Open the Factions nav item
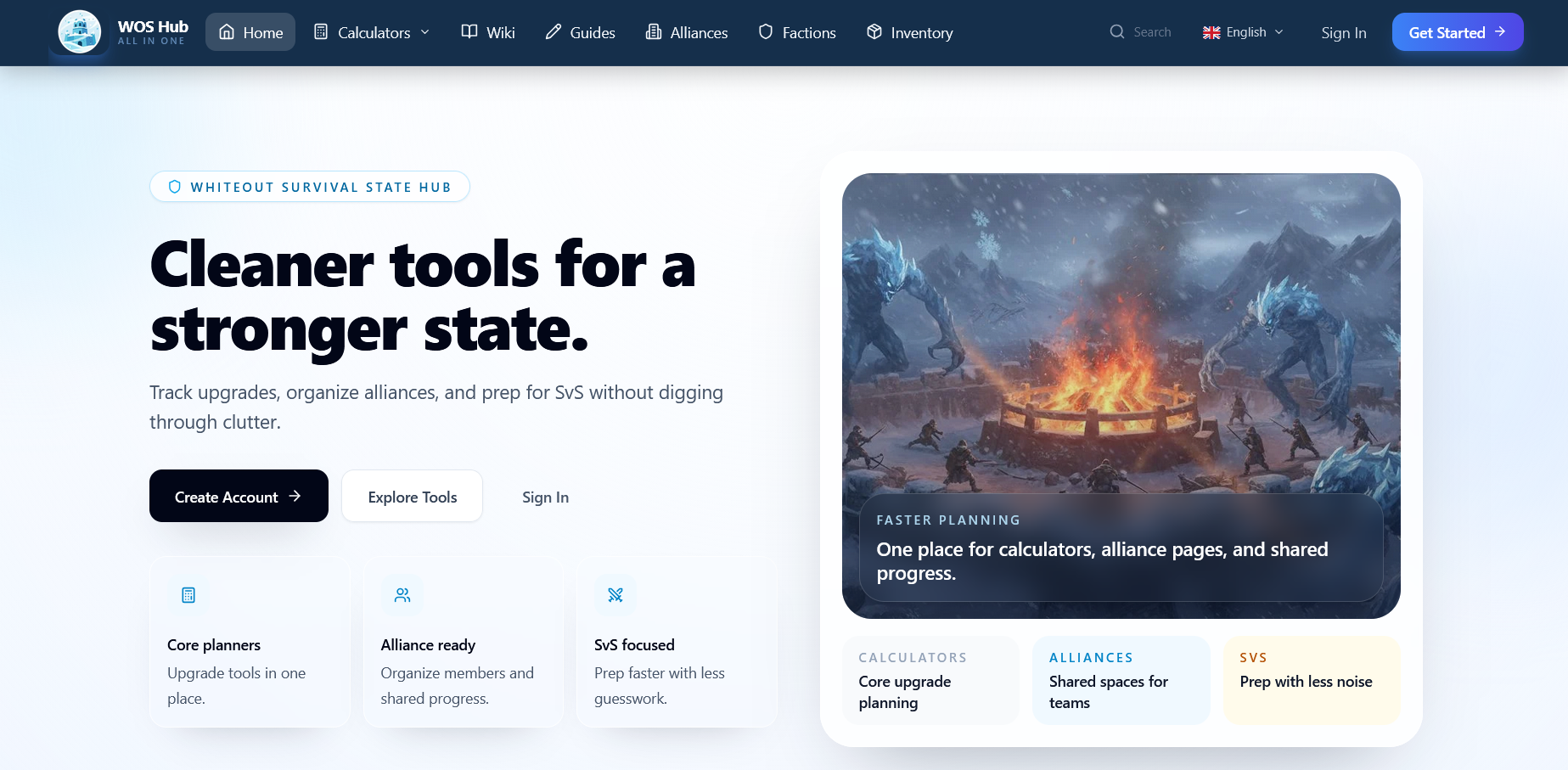Image resolution: width=1568 pixels, height=770 pixels. pyautogui.click(x=797, y=32)
